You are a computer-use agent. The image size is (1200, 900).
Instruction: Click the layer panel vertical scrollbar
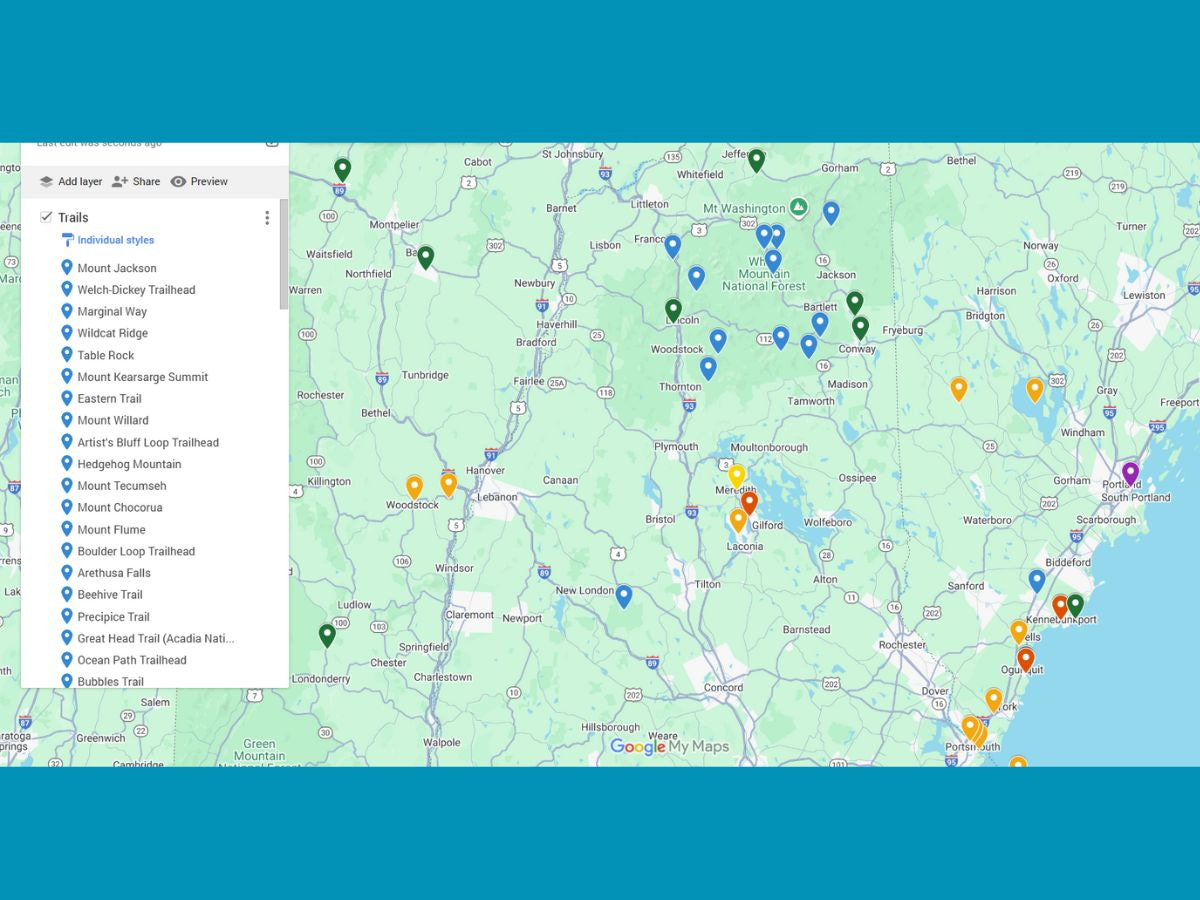[x=284, y=255]
